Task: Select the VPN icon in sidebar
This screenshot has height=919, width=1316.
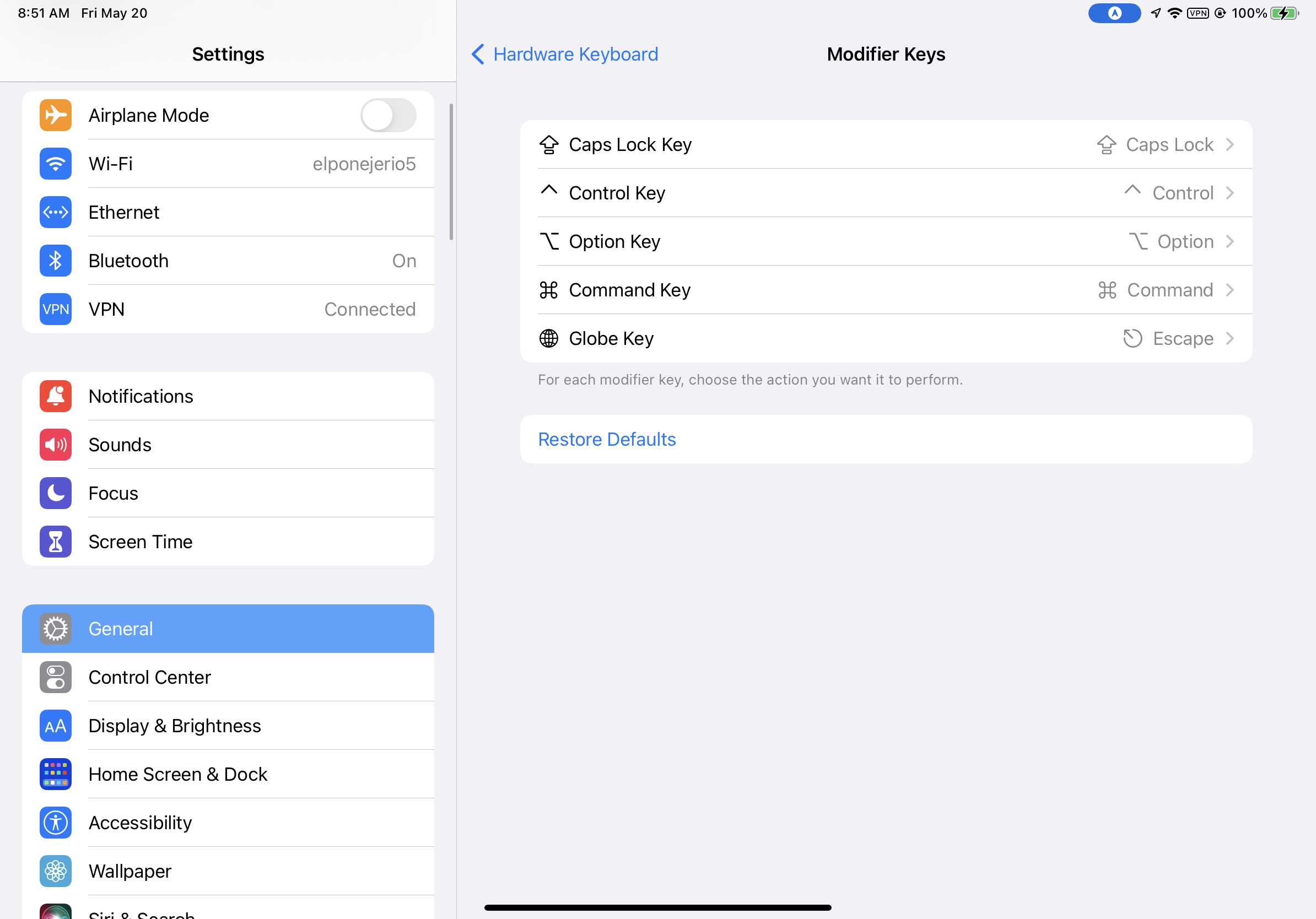Action: 56,310
